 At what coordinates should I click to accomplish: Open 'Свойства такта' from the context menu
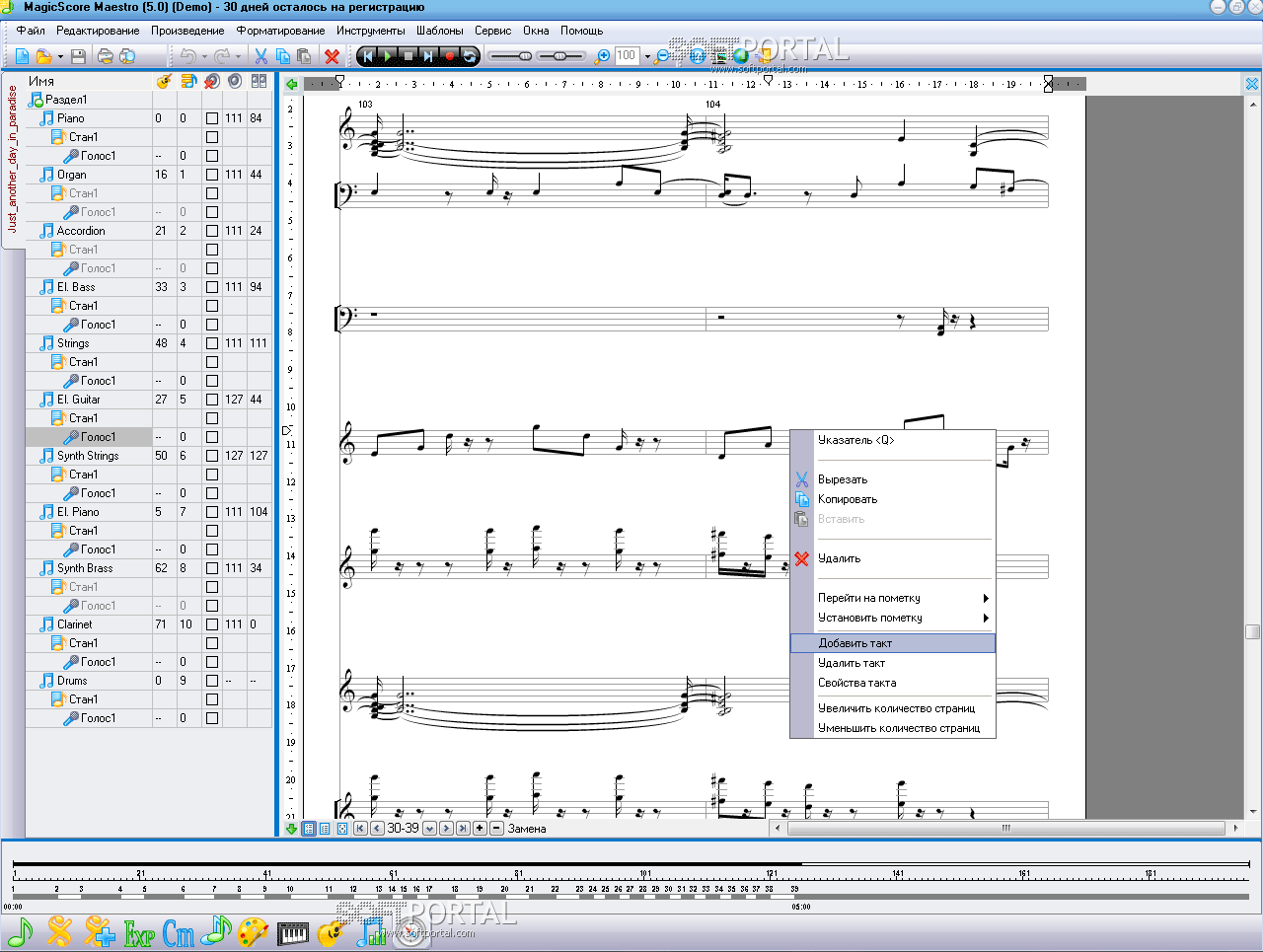click(893, 683)
